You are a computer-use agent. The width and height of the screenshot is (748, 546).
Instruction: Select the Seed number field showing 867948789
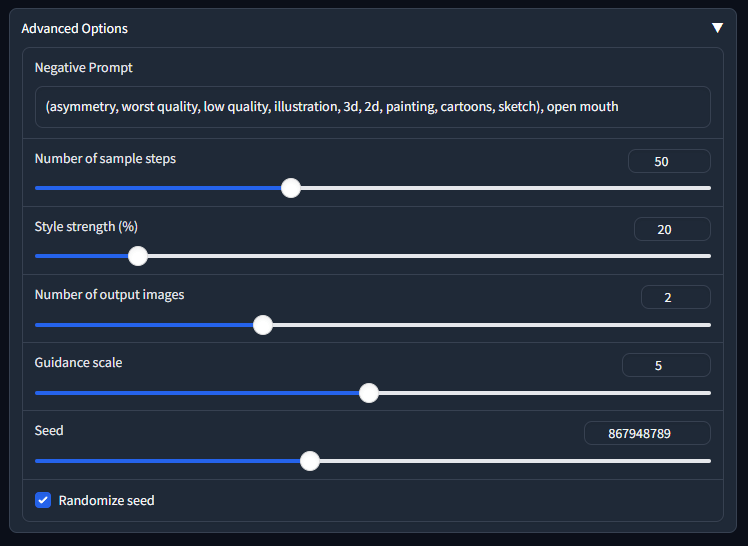tap(647, 433)
